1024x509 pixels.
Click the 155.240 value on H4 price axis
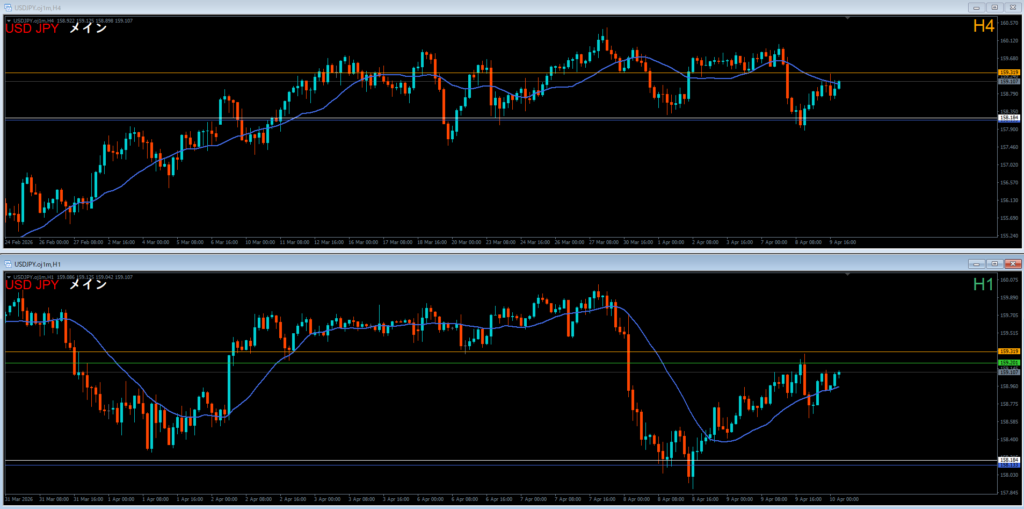[1009, 235]
